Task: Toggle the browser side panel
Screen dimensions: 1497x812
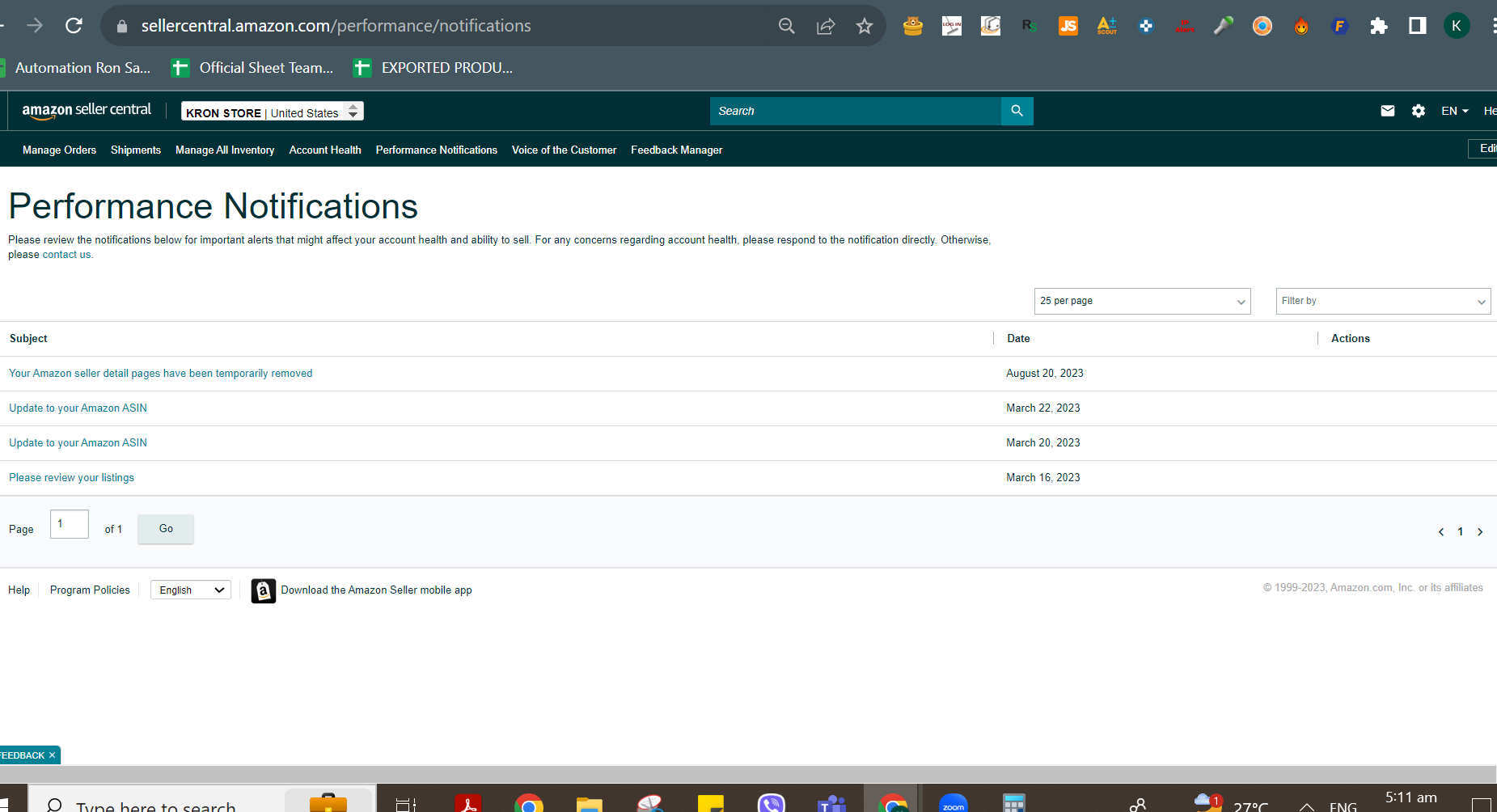Action: (x=1418, y=26)
